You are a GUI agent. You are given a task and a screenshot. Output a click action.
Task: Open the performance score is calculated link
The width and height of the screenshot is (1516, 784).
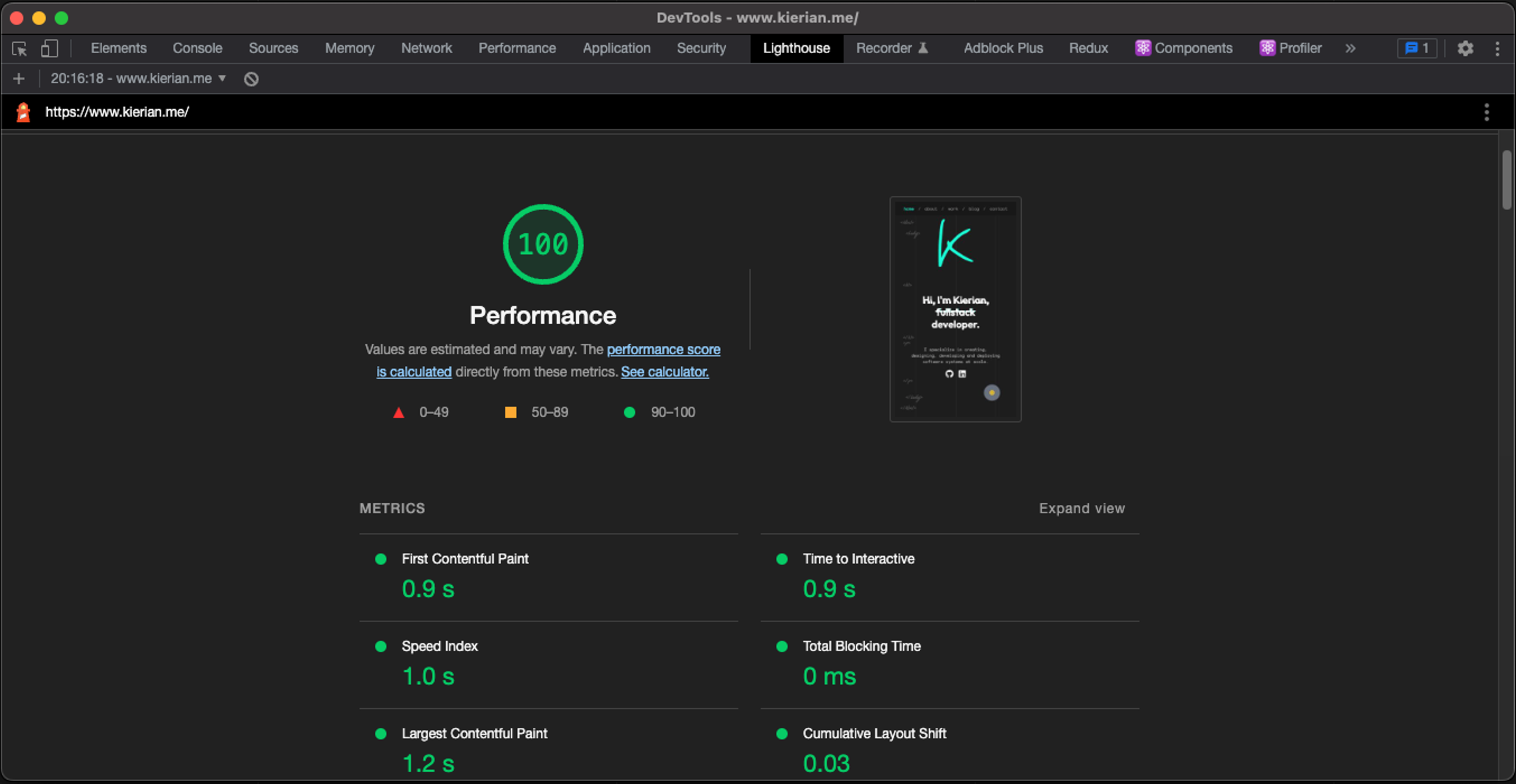663,349
